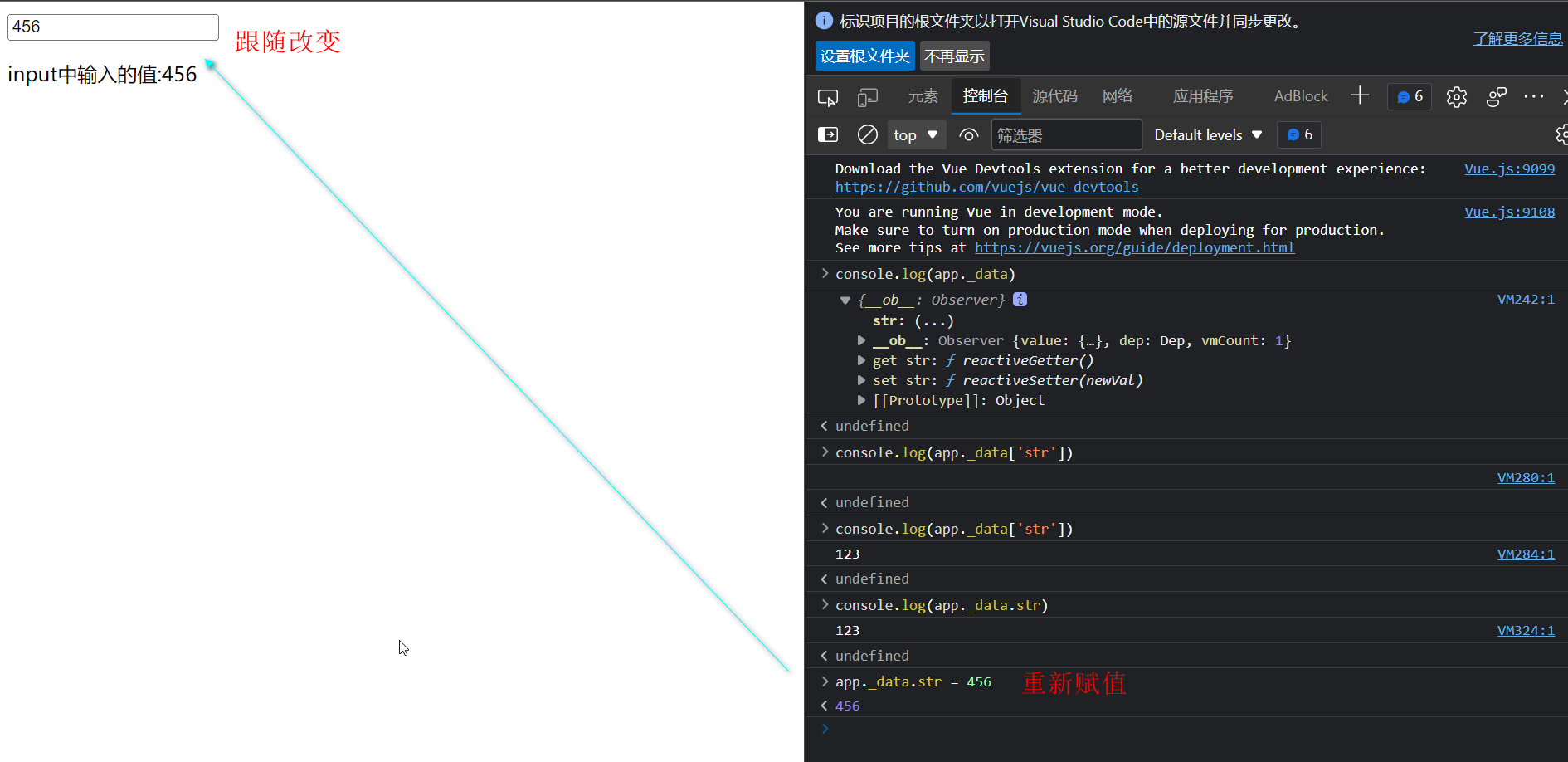Expand set str: reactiveSetter(newVal)
This screenshot has height=762, width=1568.
[x=861, y=380]
